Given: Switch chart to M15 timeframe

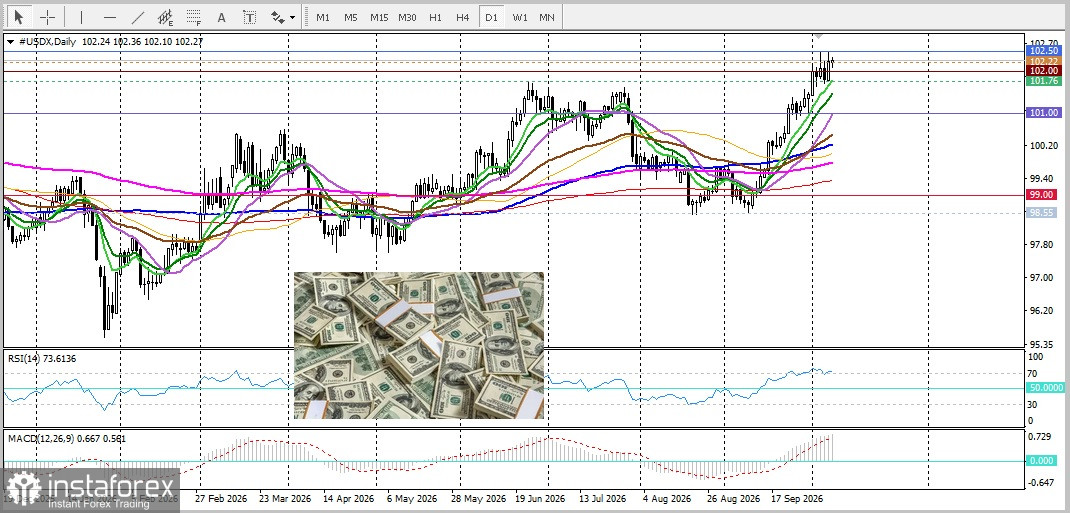Looking at the screenshot, I should pos(379,17).
